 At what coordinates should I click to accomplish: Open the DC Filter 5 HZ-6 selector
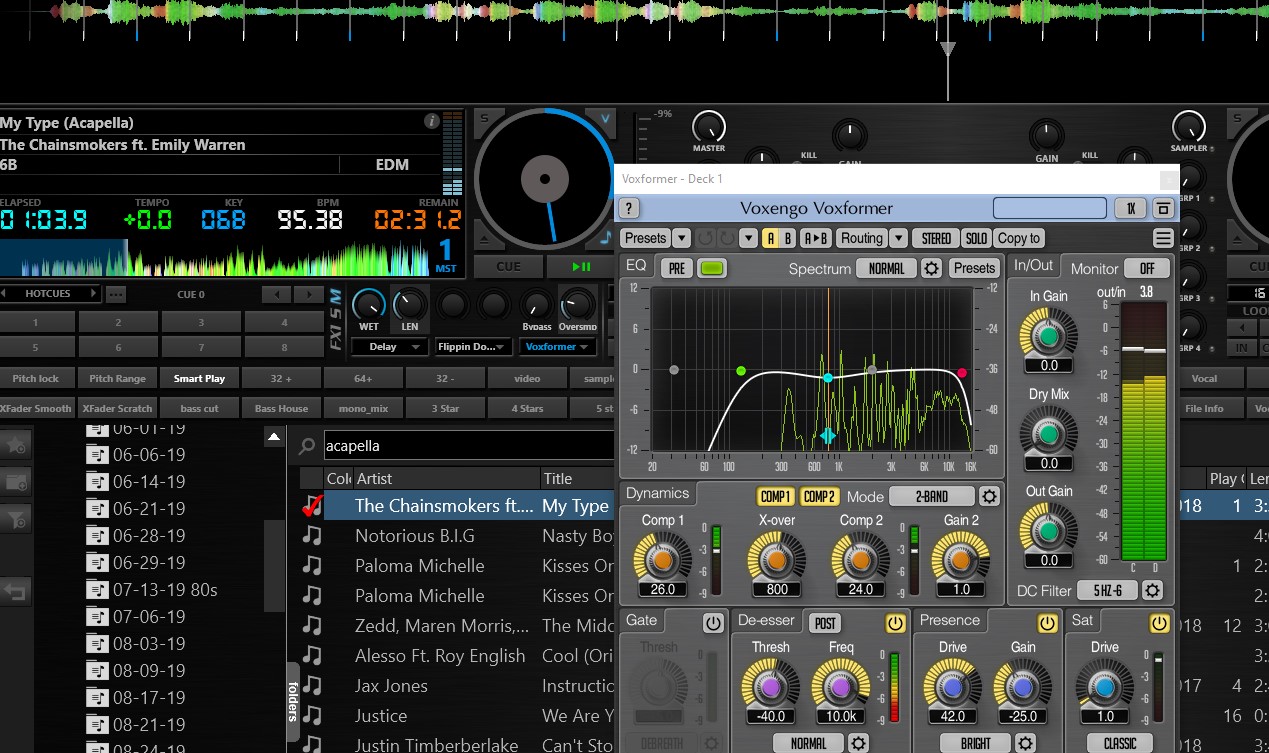point(1106,590)
